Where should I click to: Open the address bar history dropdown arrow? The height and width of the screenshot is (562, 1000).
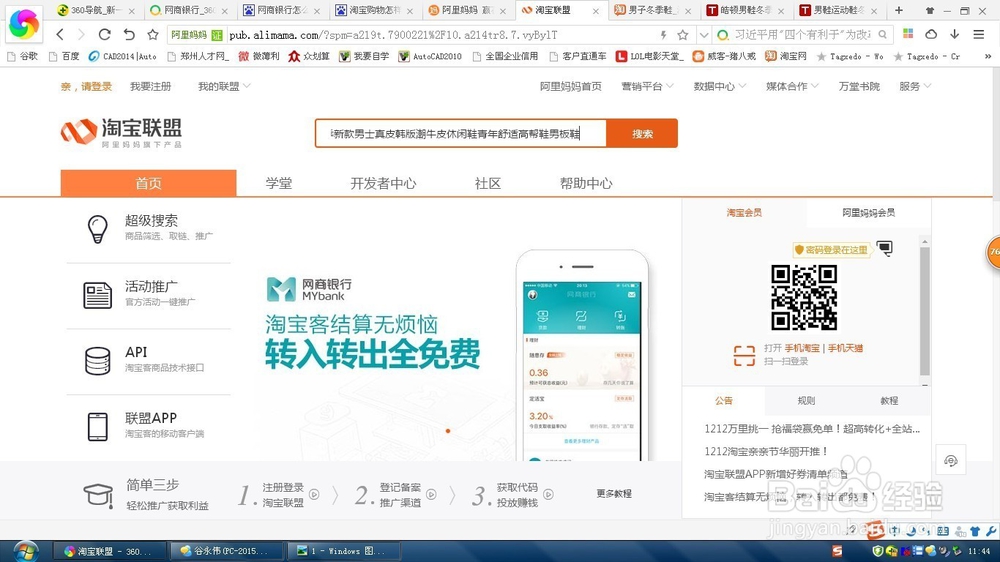point(703,34)
